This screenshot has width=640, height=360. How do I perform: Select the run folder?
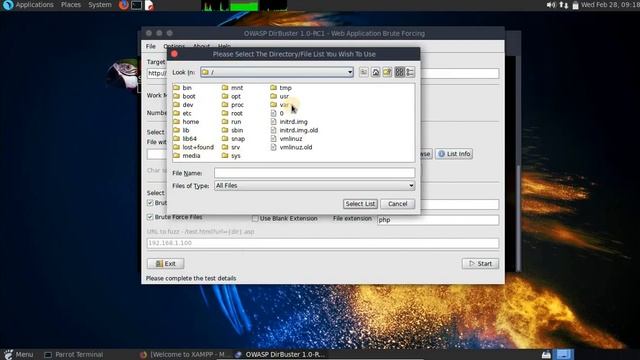[231, 122]
